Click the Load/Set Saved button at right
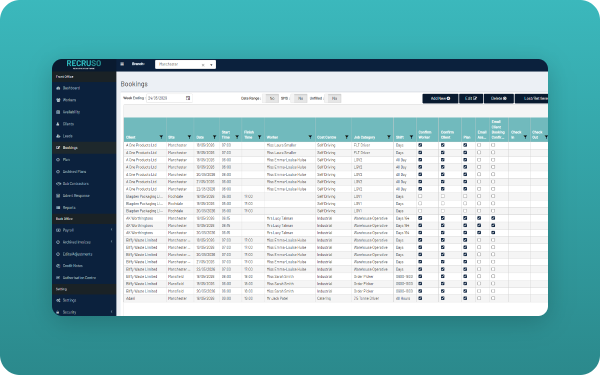 [532, 98]
